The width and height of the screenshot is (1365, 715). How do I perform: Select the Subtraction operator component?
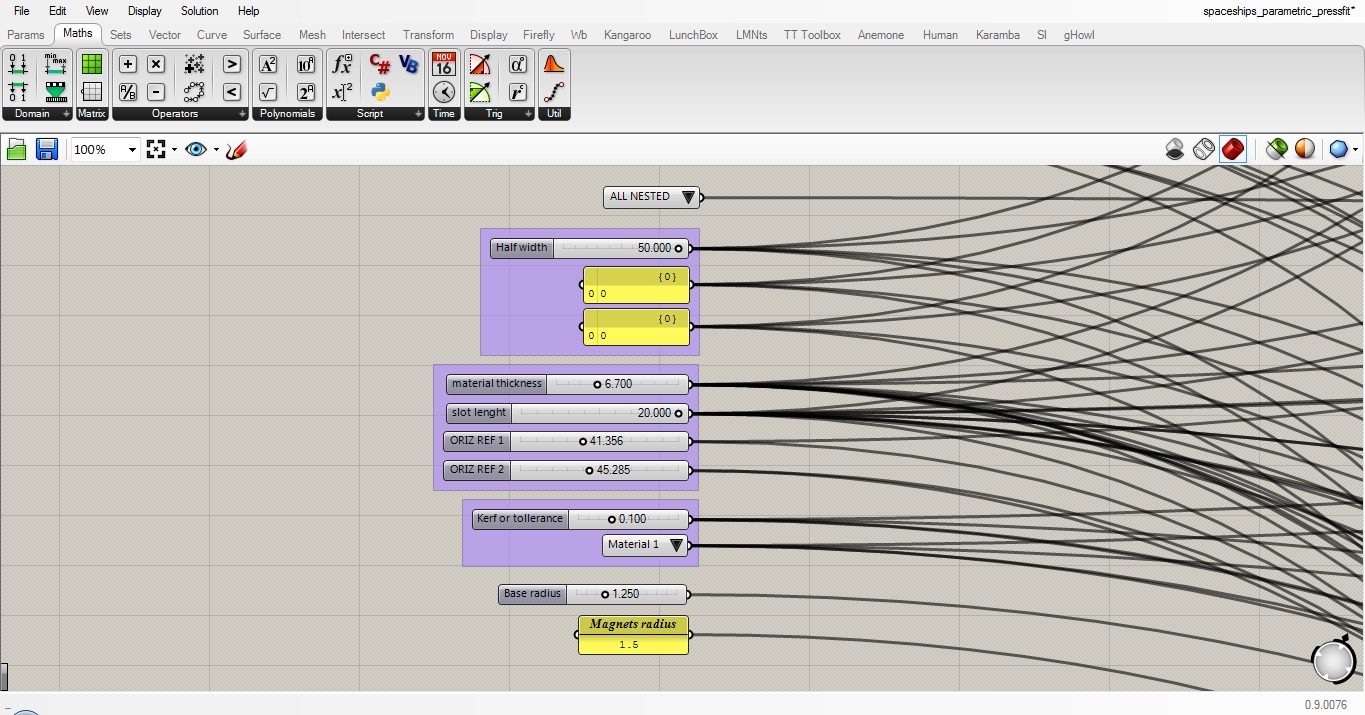pos(156,92)
